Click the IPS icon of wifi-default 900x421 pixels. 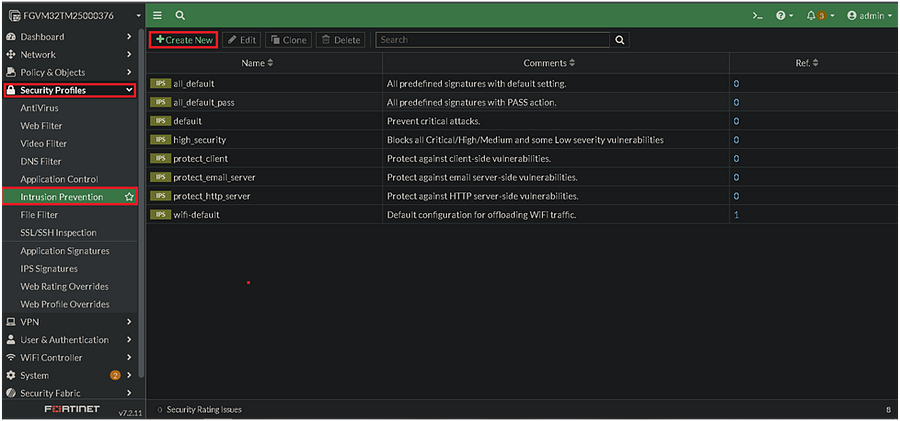pos(160,214)
